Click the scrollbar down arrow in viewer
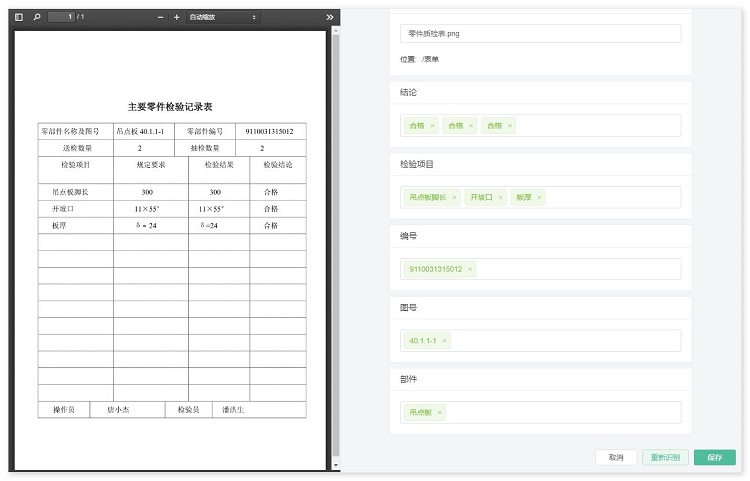Screen dimensions: 750x481 coord(336,465)
